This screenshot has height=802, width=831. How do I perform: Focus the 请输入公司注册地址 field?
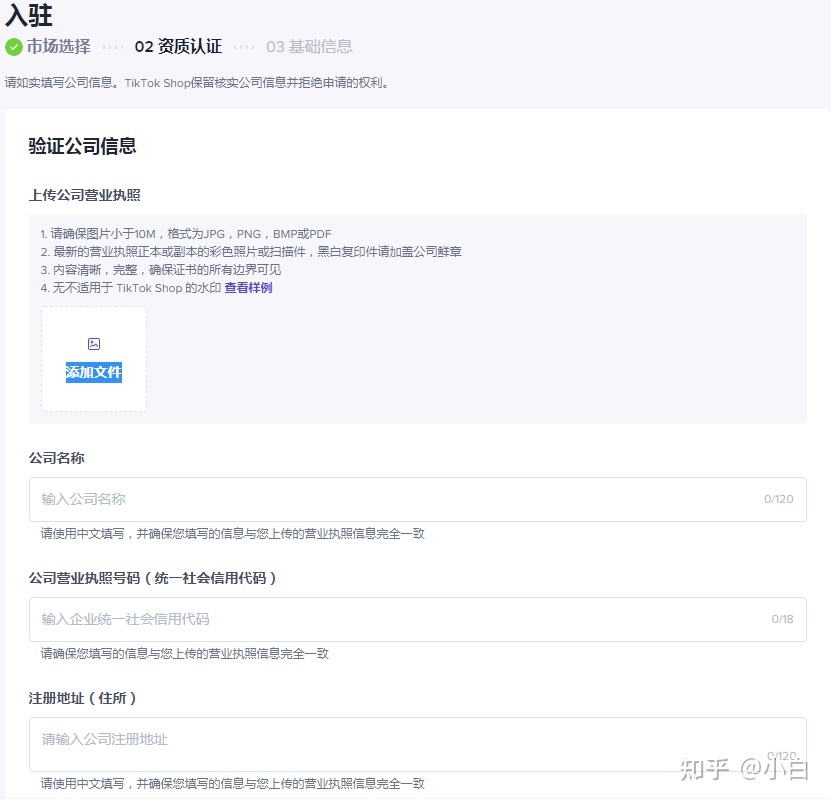(x=418, y=744)
